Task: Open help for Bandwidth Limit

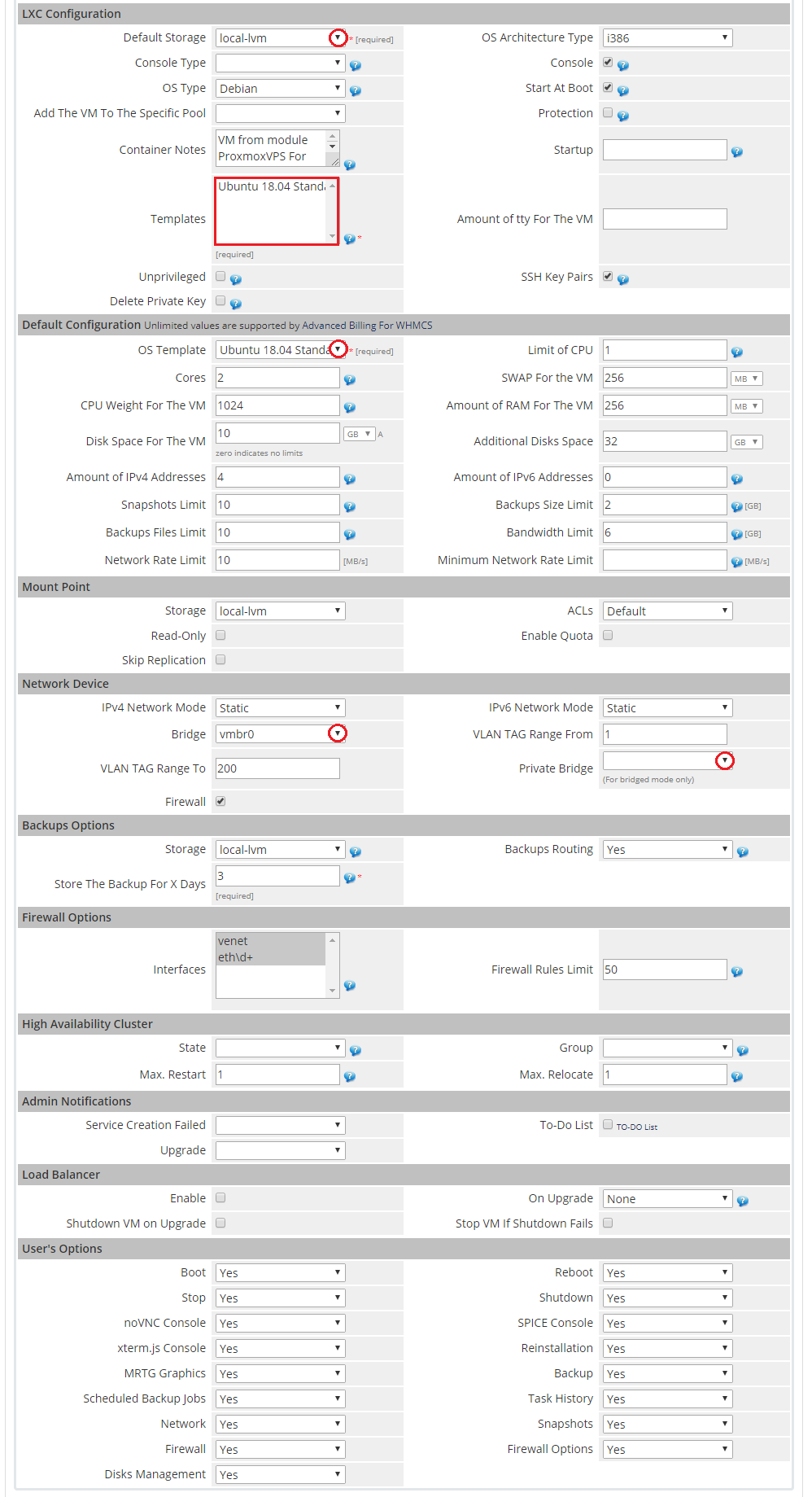Action: tap(737, 534)
